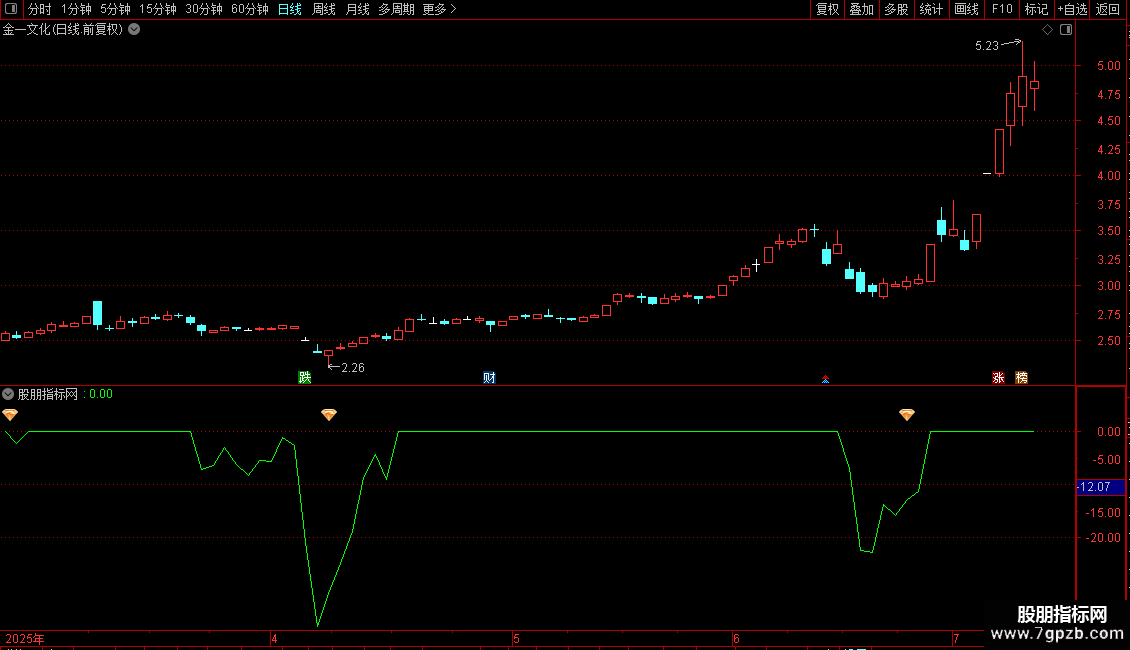Switch to 月线 monthly chart
The height and width of the screenshot is (650, 1130).
[357, 9]
